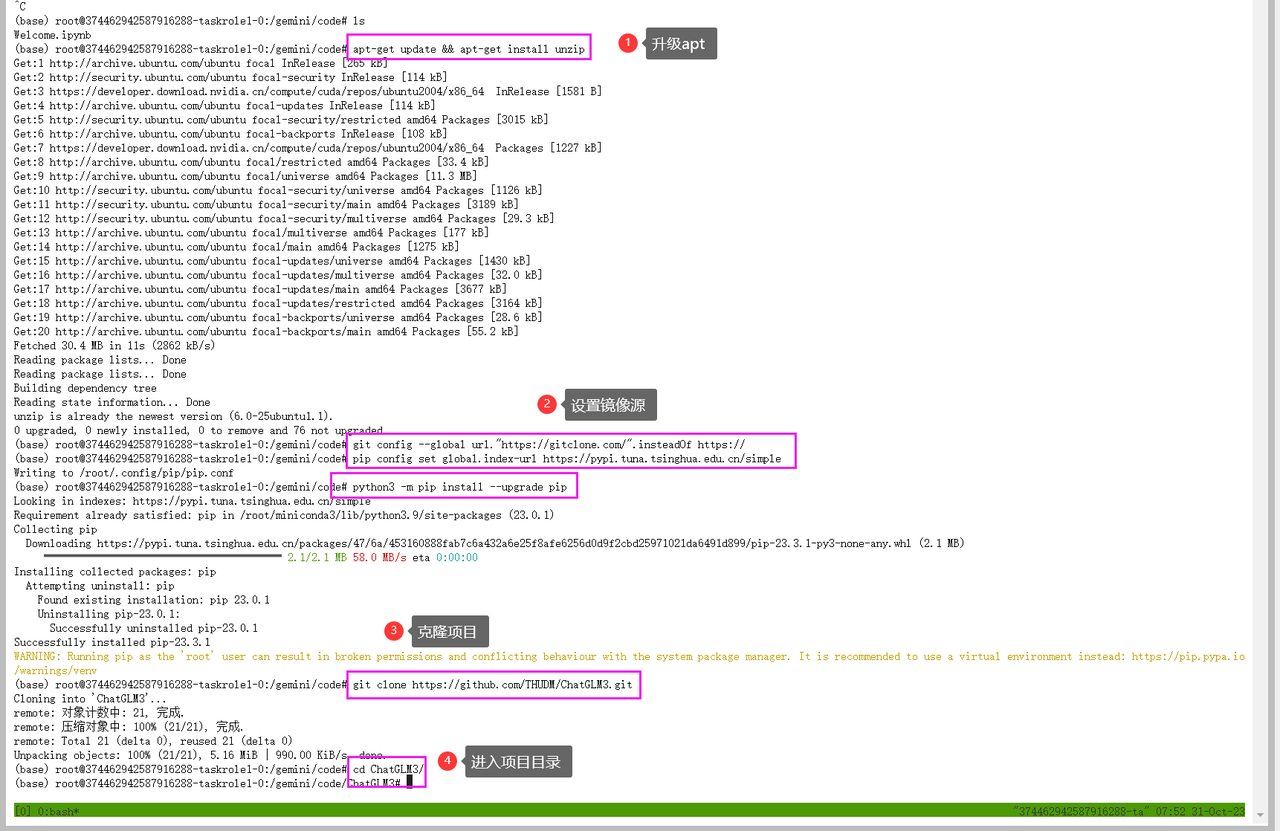Click the 'Looking in indexes' tsinghua URL line
This screenshot has width=1280, height=831.
192,501
